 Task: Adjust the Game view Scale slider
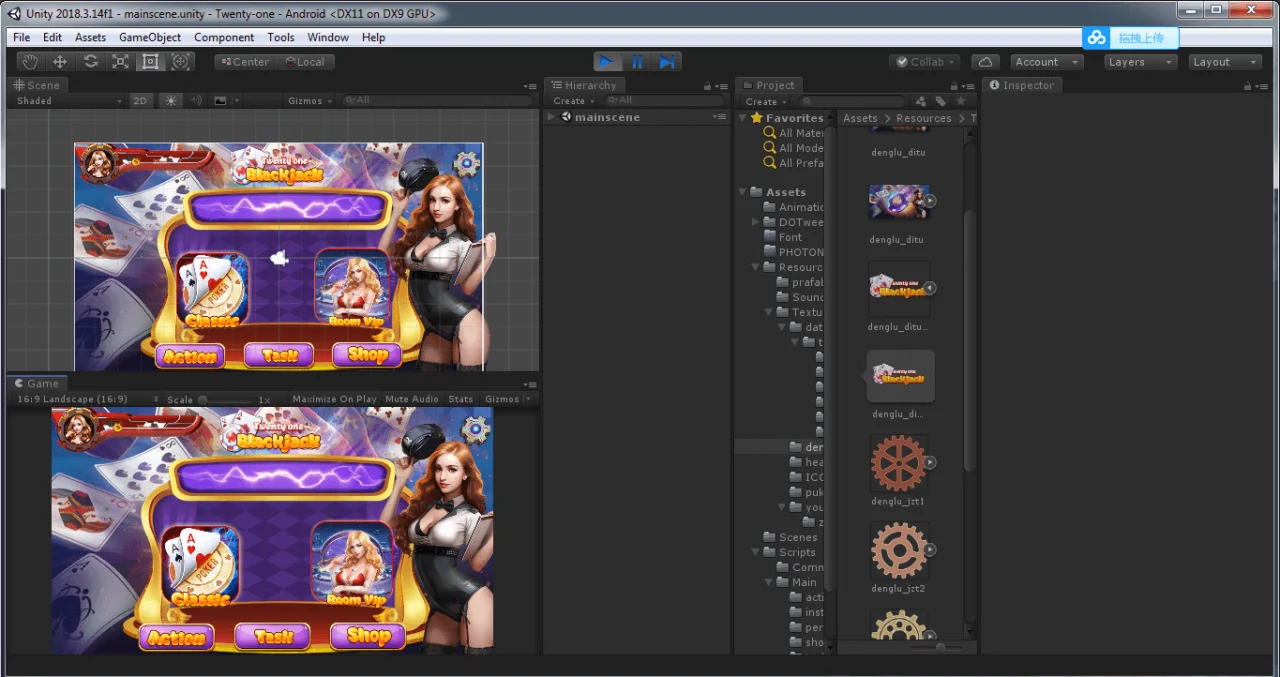(x=230, y=399)
